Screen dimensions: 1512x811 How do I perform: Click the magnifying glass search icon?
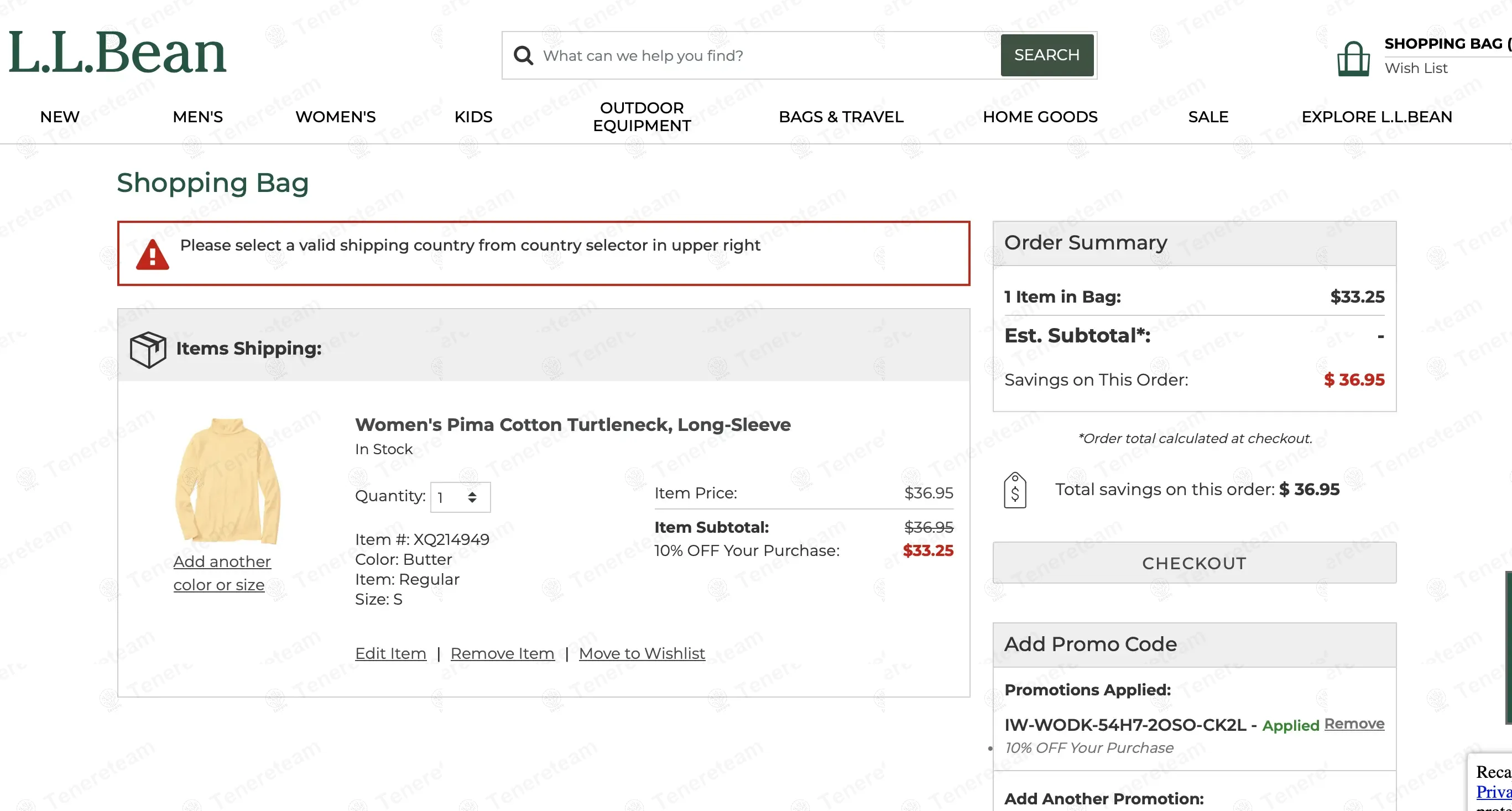523,56
